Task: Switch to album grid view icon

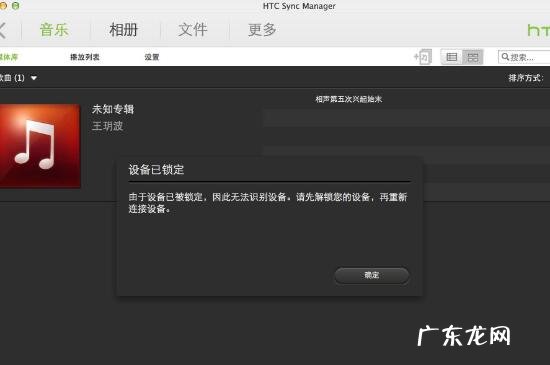Action: click(x=472, y=57)
